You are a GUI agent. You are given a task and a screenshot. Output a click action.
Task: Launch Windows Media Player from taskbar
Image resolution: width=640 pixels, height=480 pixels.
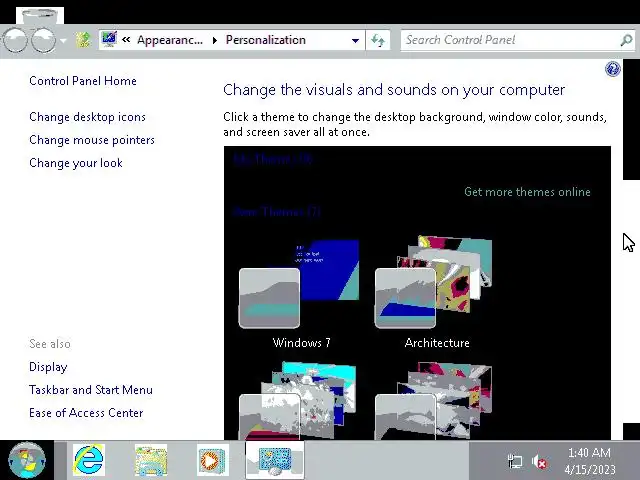click(213, 460)
